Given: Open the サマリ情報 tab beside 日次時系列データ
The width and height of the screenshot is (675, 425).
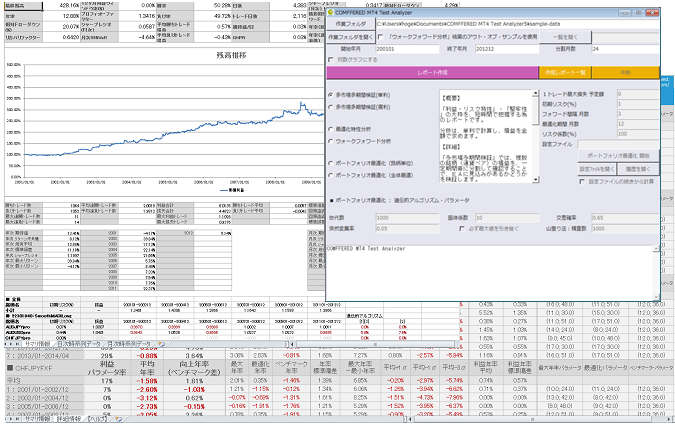Looking at the screenshot, I should click(37, 344).
